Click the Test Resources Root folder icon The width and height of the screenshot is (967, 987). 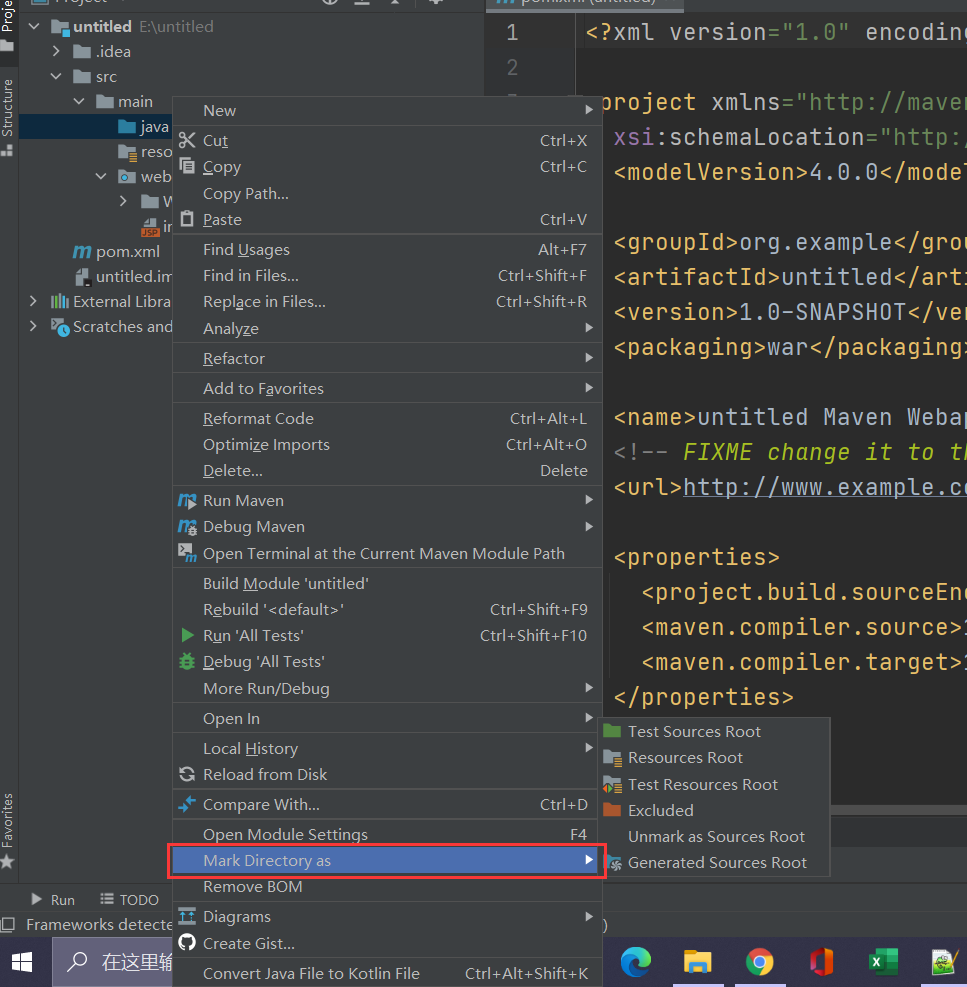tap(613, 784)
